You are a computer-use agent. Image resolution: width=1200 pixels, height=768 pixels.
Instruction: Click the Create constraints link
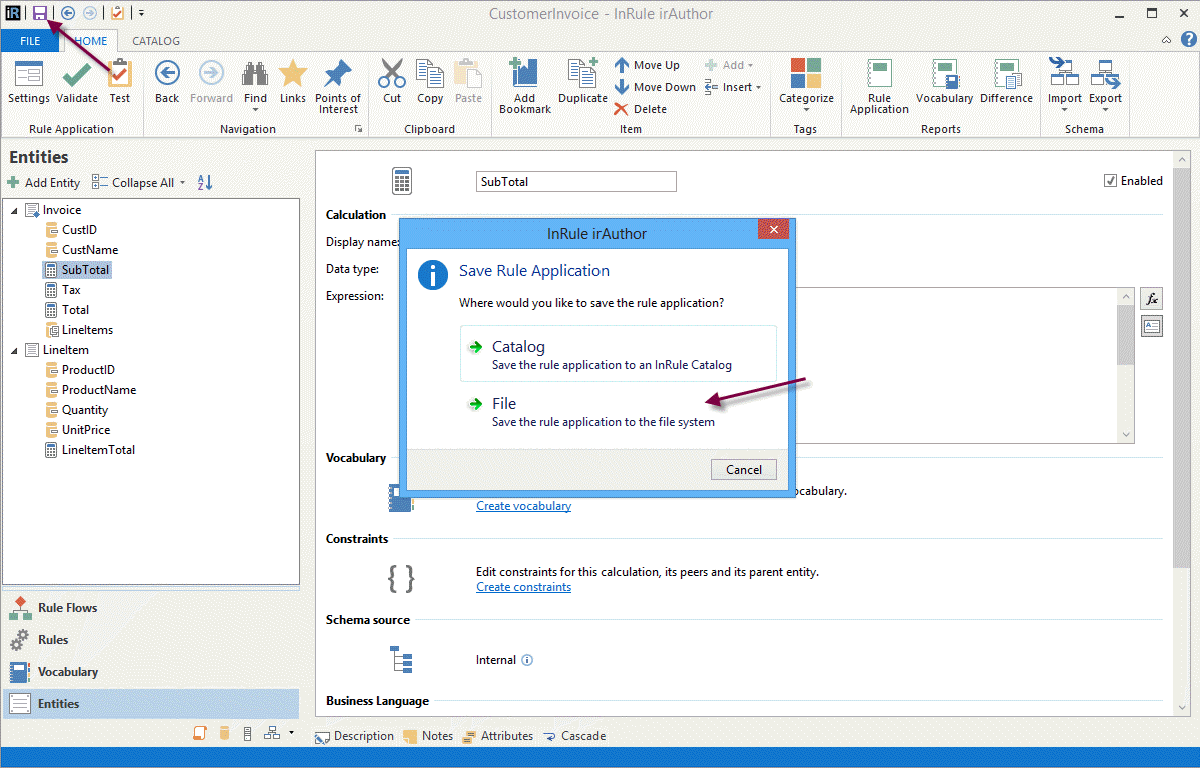[x=523, y=587]
